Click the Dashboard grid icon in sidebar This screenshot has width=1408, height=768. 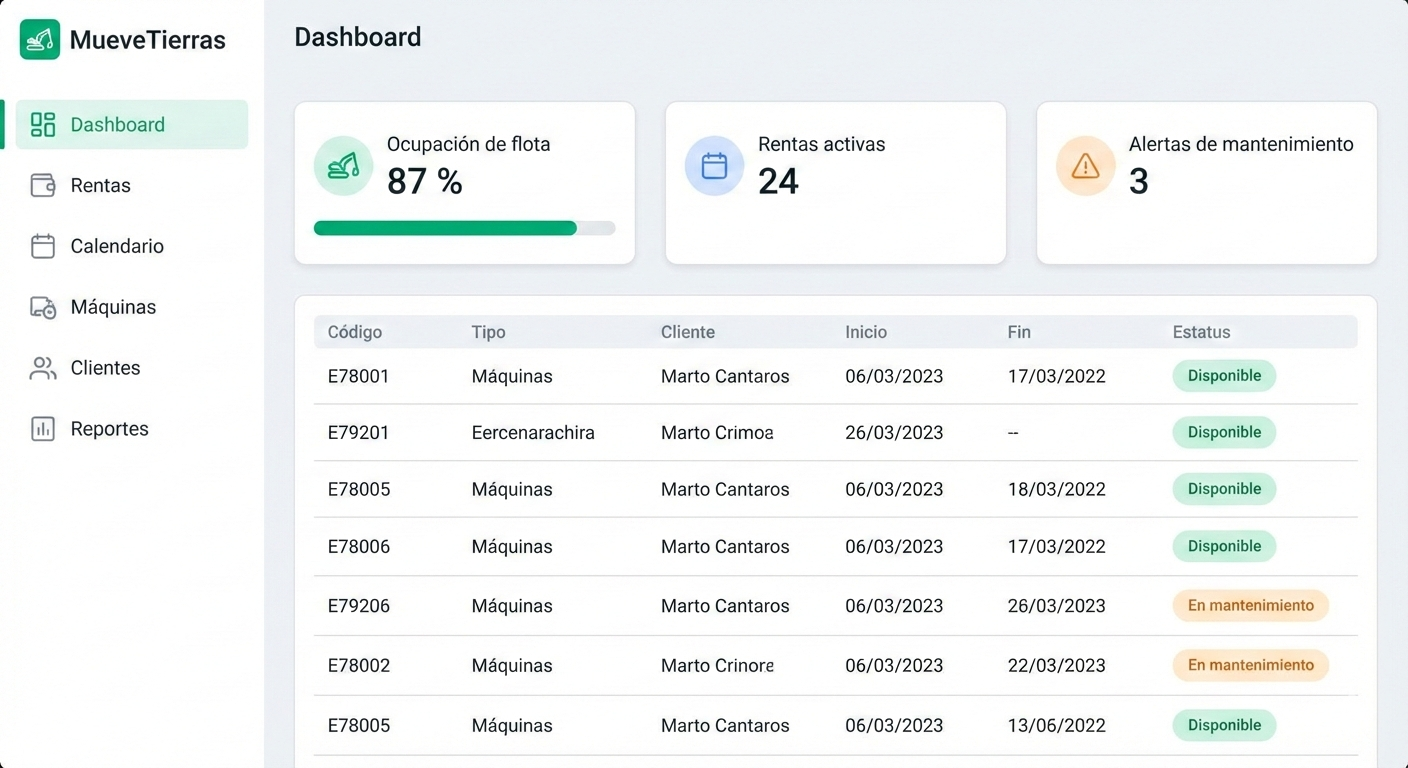41,124
